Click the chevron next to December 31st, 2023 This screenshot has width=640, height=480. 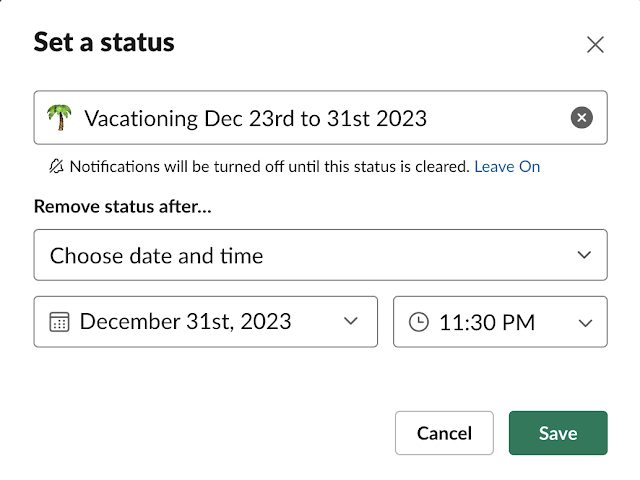point(350,322)
